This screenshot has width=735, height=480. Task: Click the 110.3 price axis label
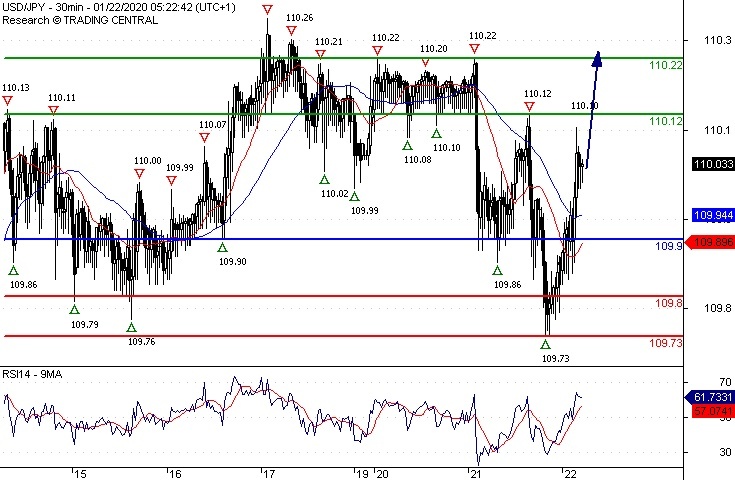(x=718, y=40)
